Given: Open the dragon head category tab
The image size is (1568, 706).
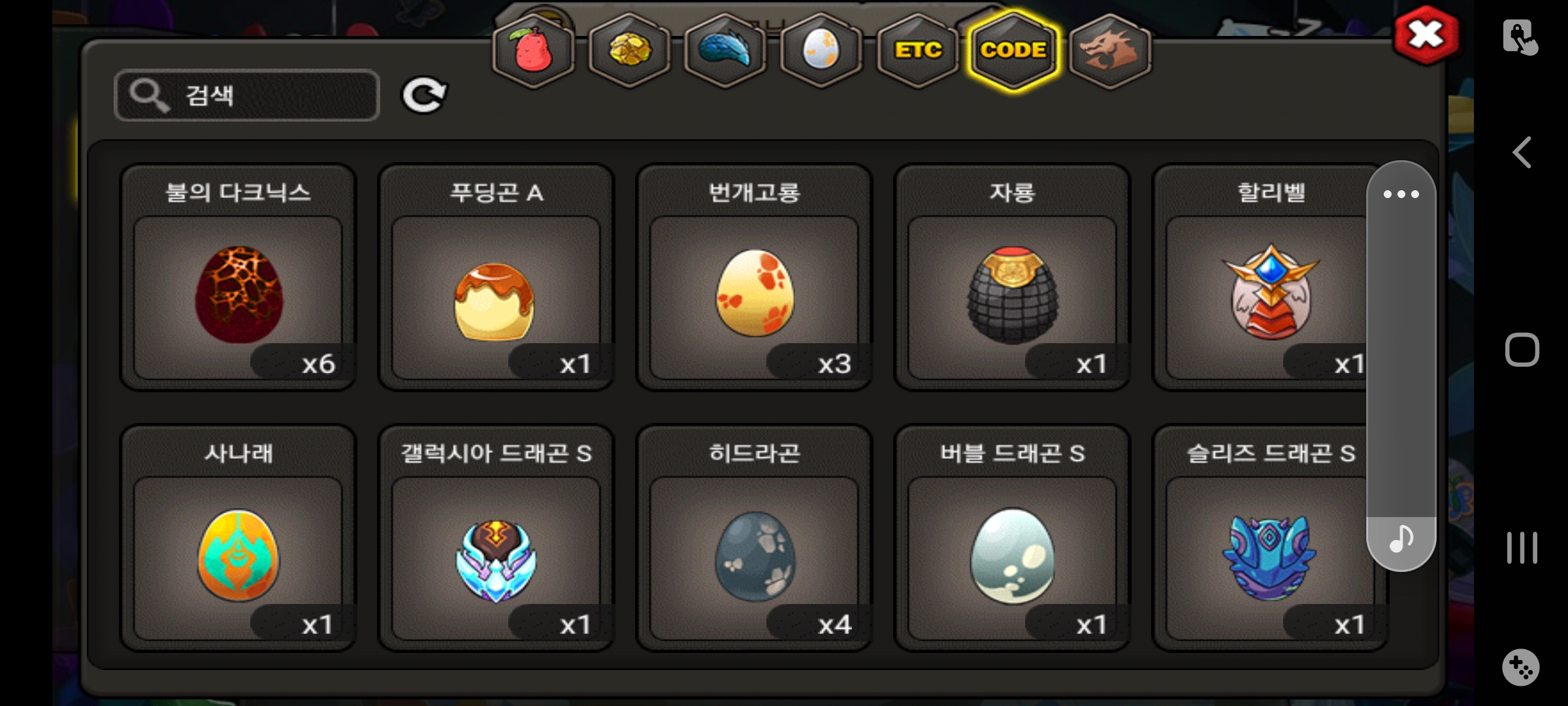Looking at the screenshot, I should [1109, 50].
